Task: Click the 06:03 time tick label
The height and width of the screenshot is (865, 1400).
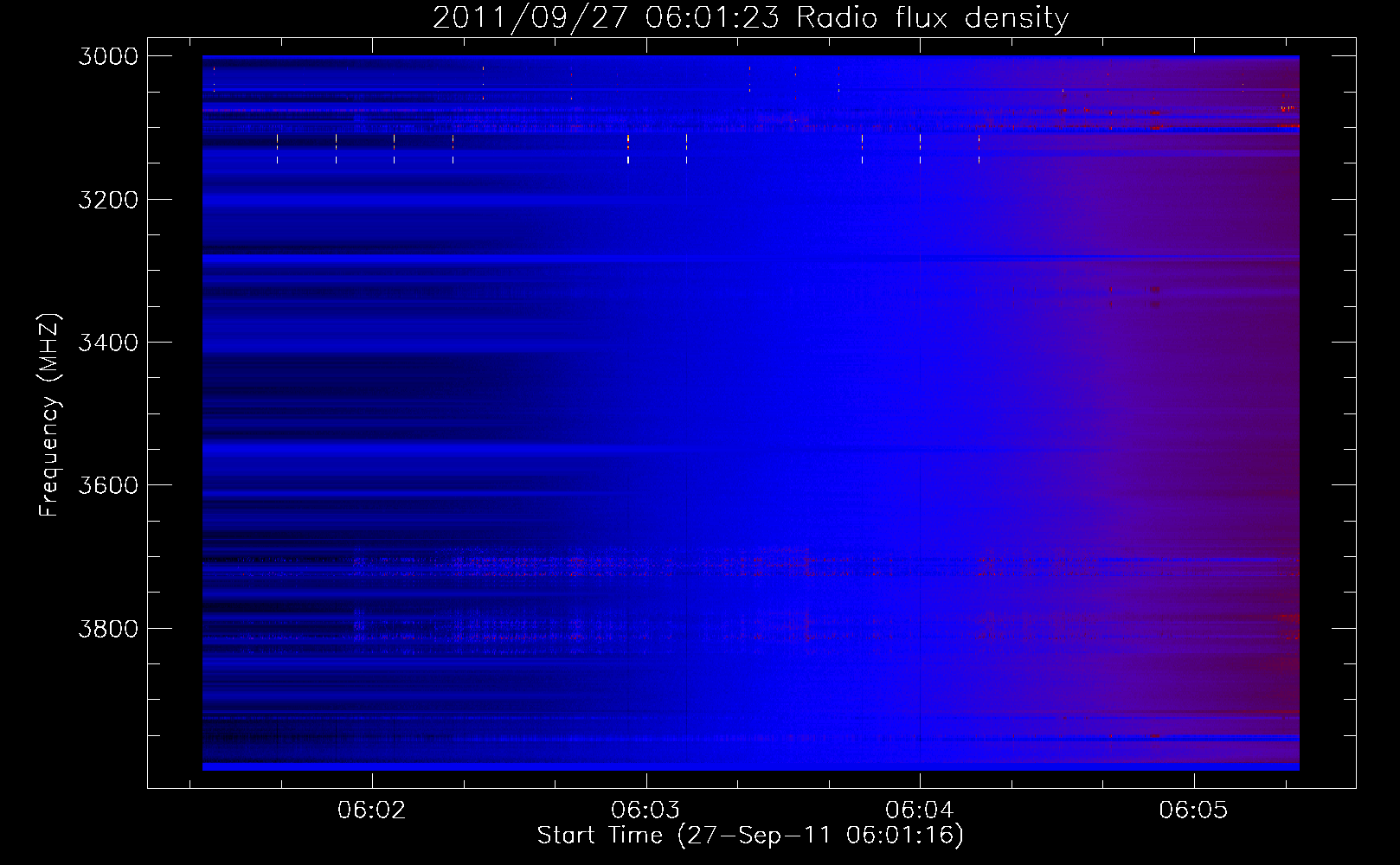Action: 645,810
